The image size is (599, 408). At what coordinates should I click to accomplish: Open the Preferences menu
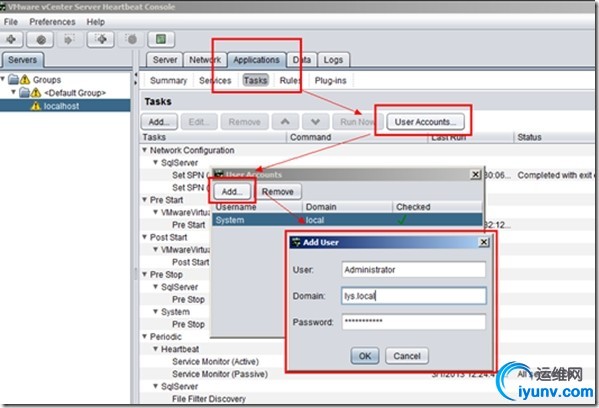click(x=52, y=22)
